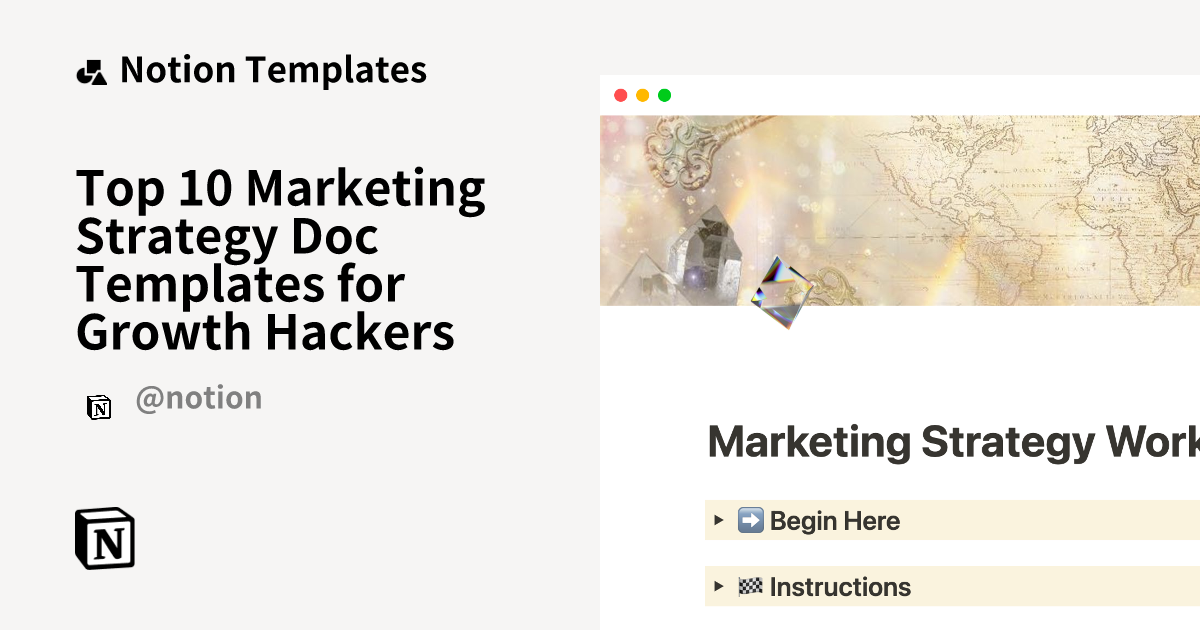The height and width of the screenshot is (630, 1200).
Task: Click the Notion Templates header text
Action: 273,70
